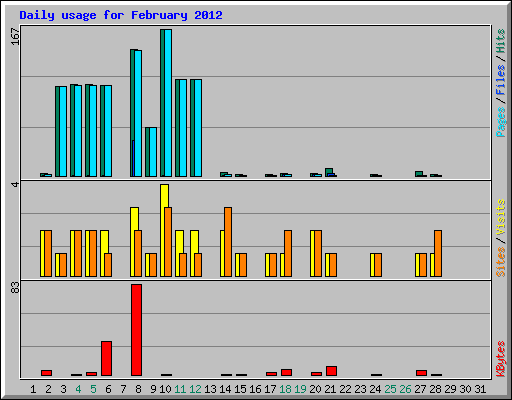
Task: Click the day 14 label on x-axis
Action: pyautogui.click(x=225, y=389)
